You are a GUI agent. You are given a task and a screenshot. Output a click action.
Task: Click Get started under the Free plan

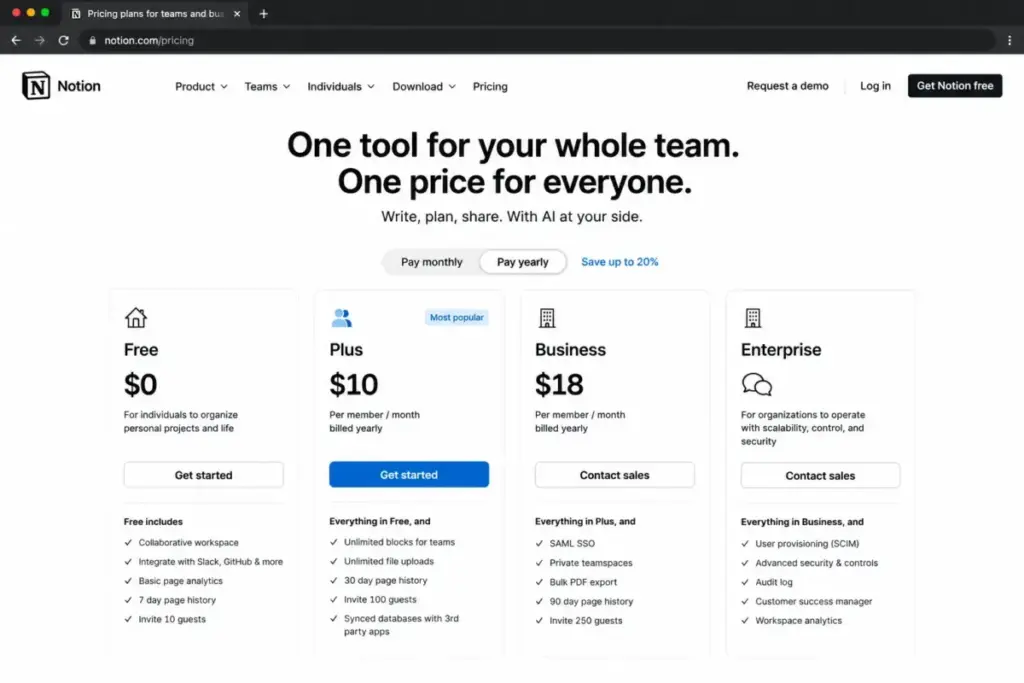(x=203, y=475)
